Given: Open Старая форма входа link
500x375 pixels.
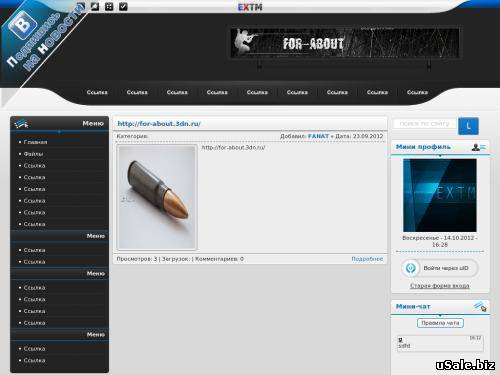Looking at the screenshot, I should (x=439, y=286).
